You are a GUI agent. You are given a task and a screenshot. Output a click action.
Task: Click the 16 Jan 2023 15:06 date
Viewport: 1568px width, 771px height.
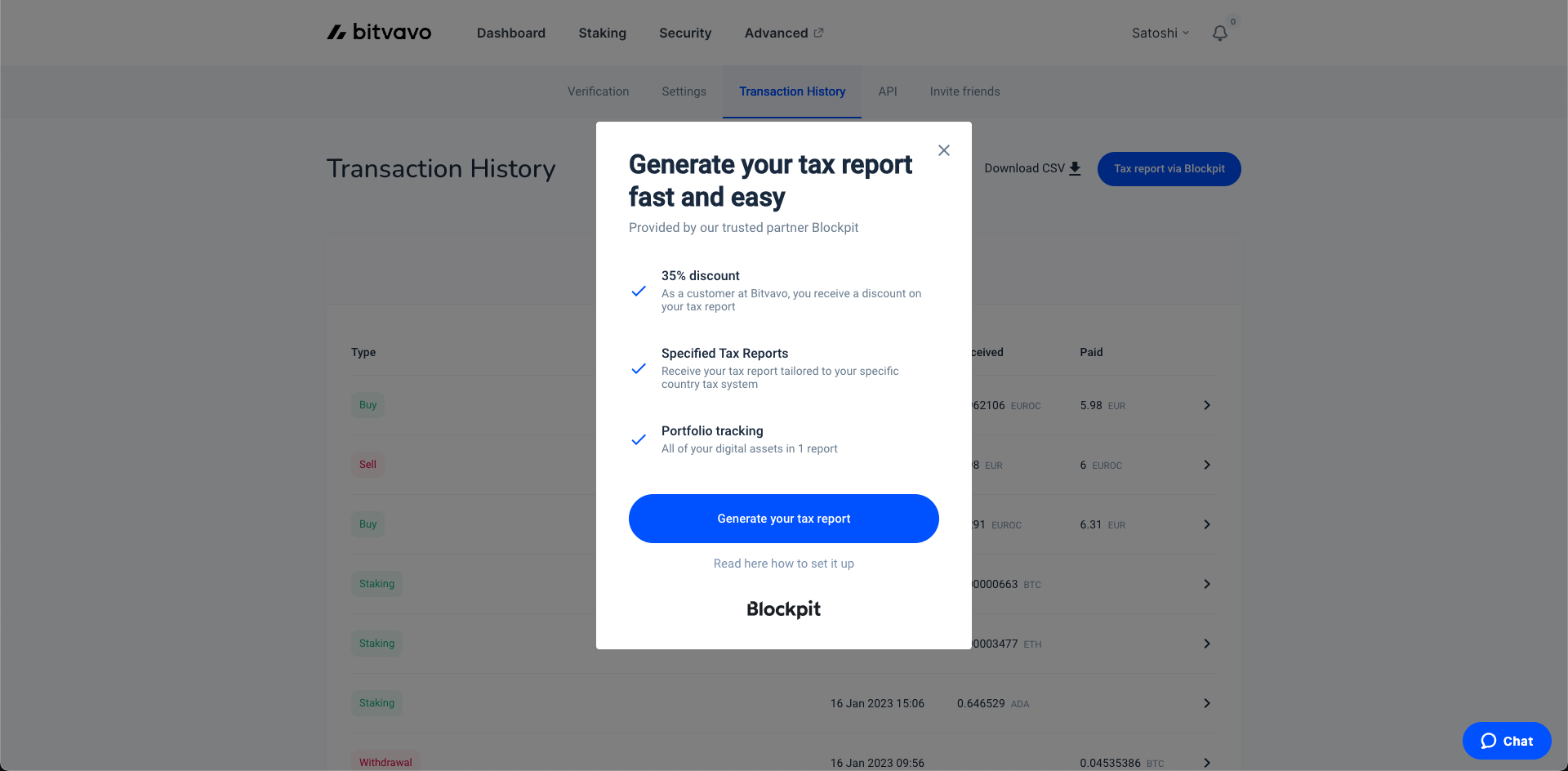[x=877, y=703]
